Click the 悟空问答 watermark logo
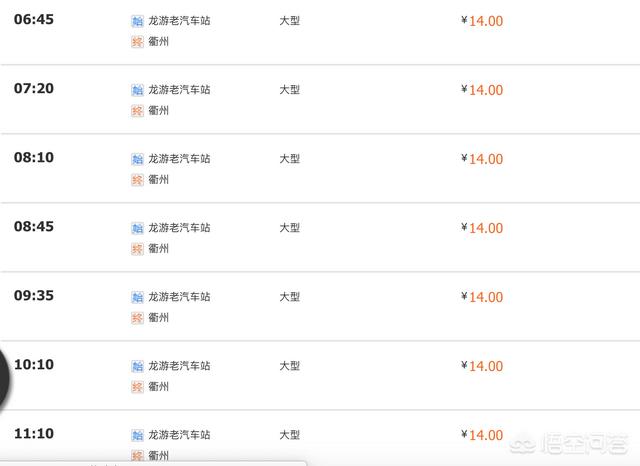The image size is (640, 466). (569, 444)
